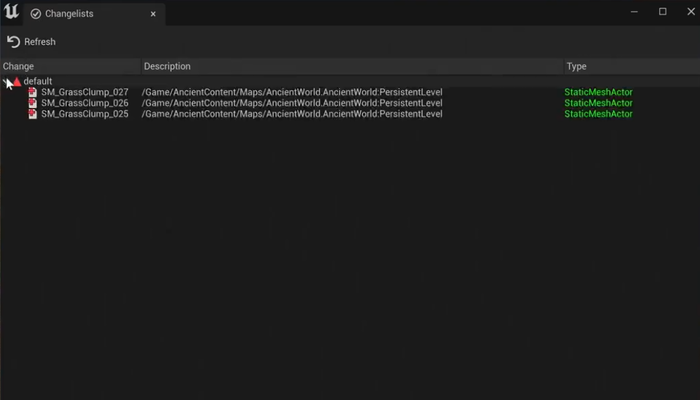Image resolution: width=700 pixels, height=400 pixels.
Task: Collapse the default changelist arrow
Action: tap(7, 81)
